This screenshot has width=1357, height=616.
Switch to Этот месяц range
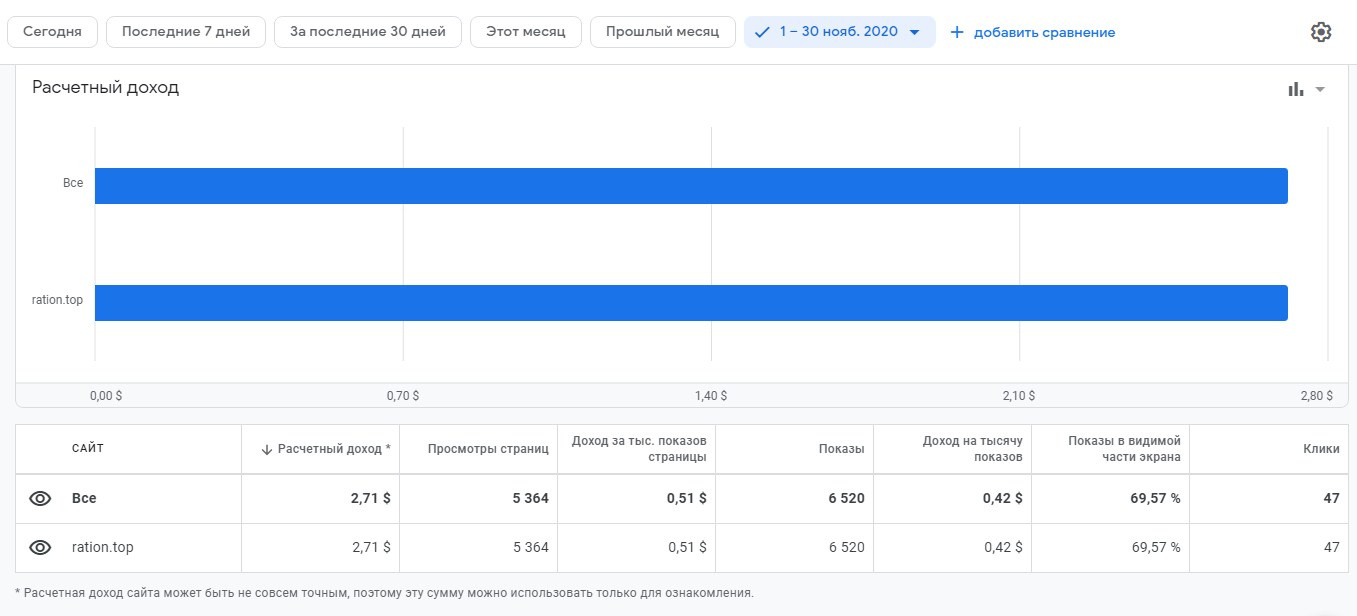tap(525, 32)
